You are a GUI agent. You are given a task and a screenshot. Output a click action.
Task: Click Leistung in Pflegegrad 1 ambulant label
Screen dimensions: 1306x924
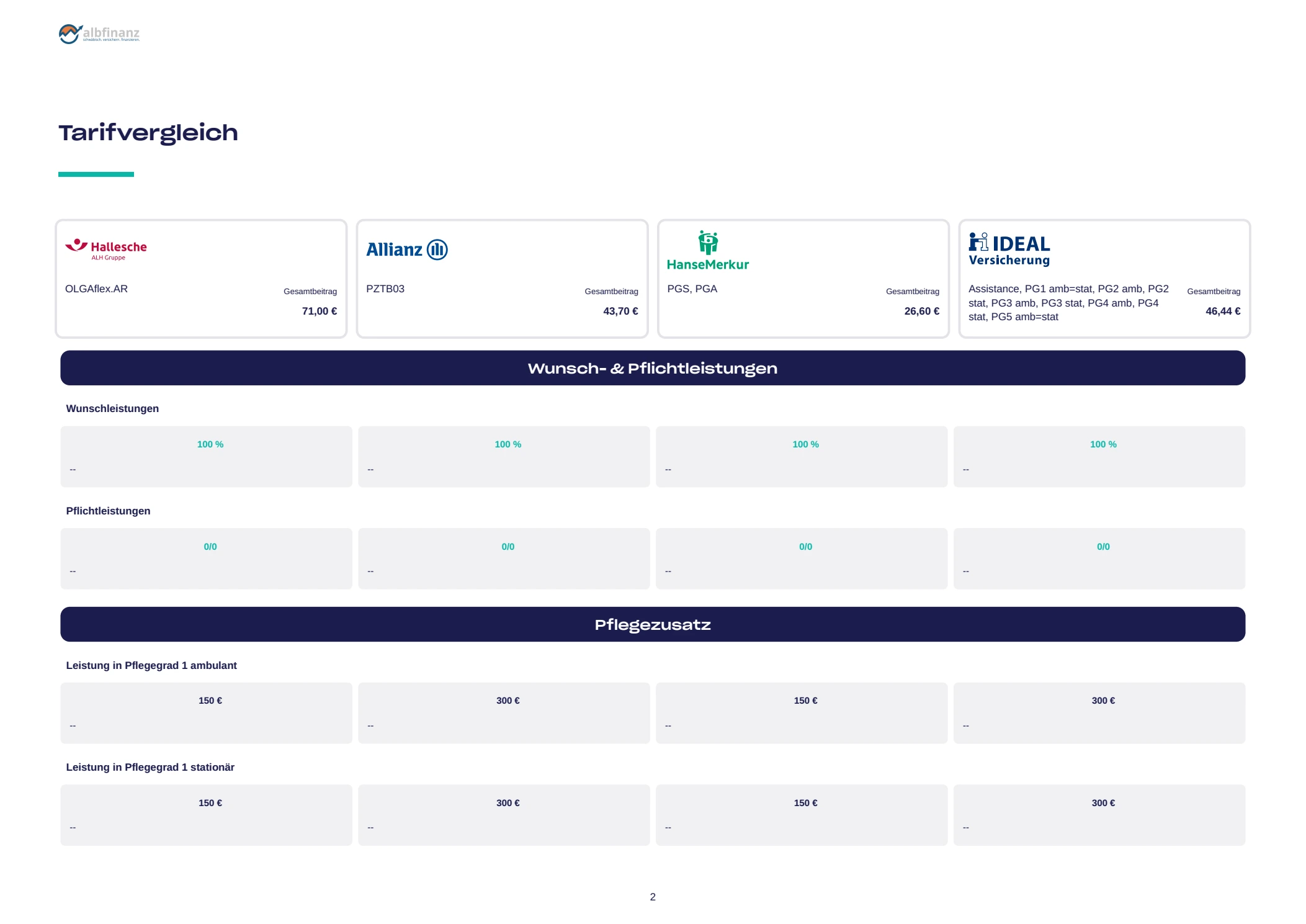pos(151,665)
